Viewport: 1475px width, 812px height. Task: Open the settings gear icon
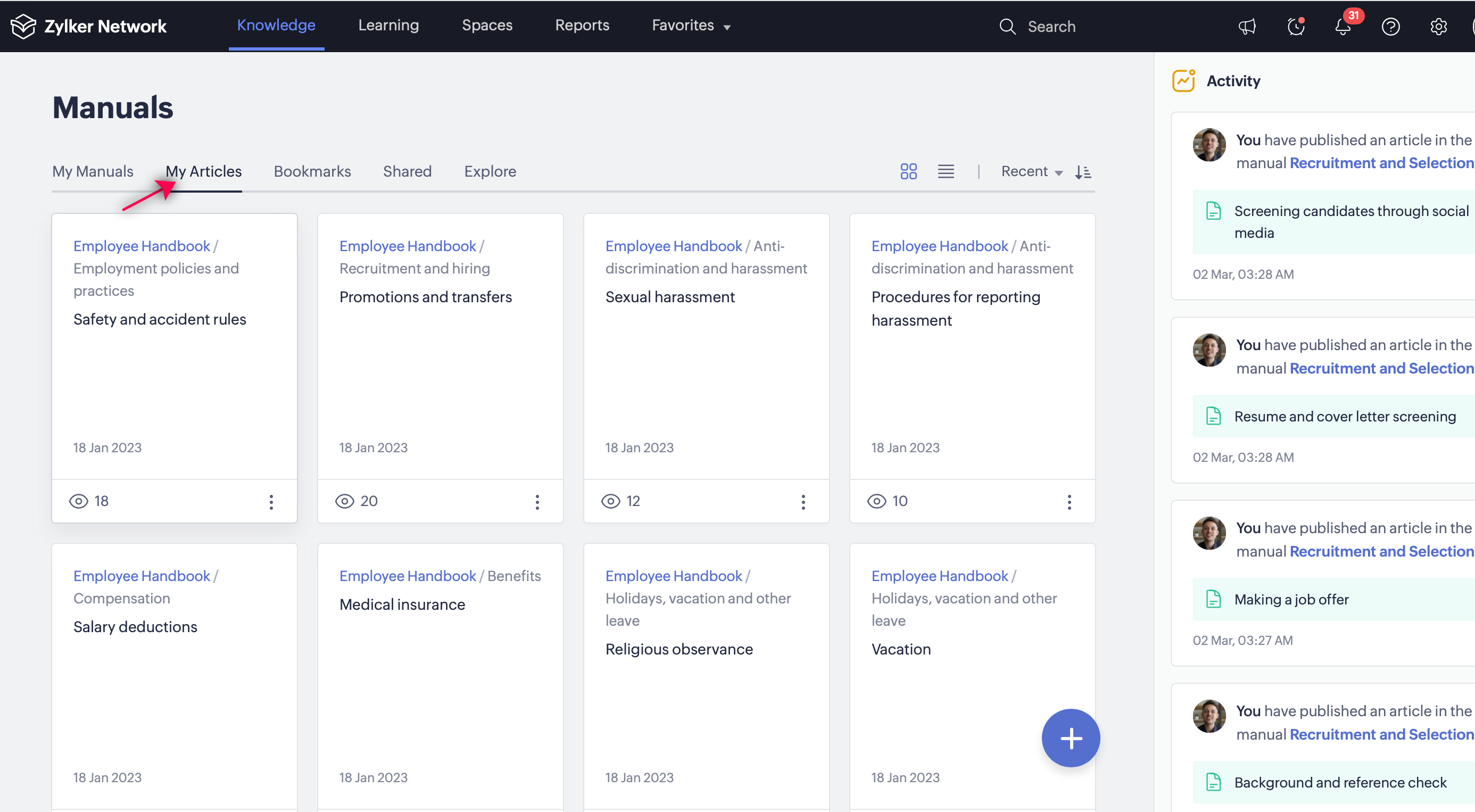1438,27
